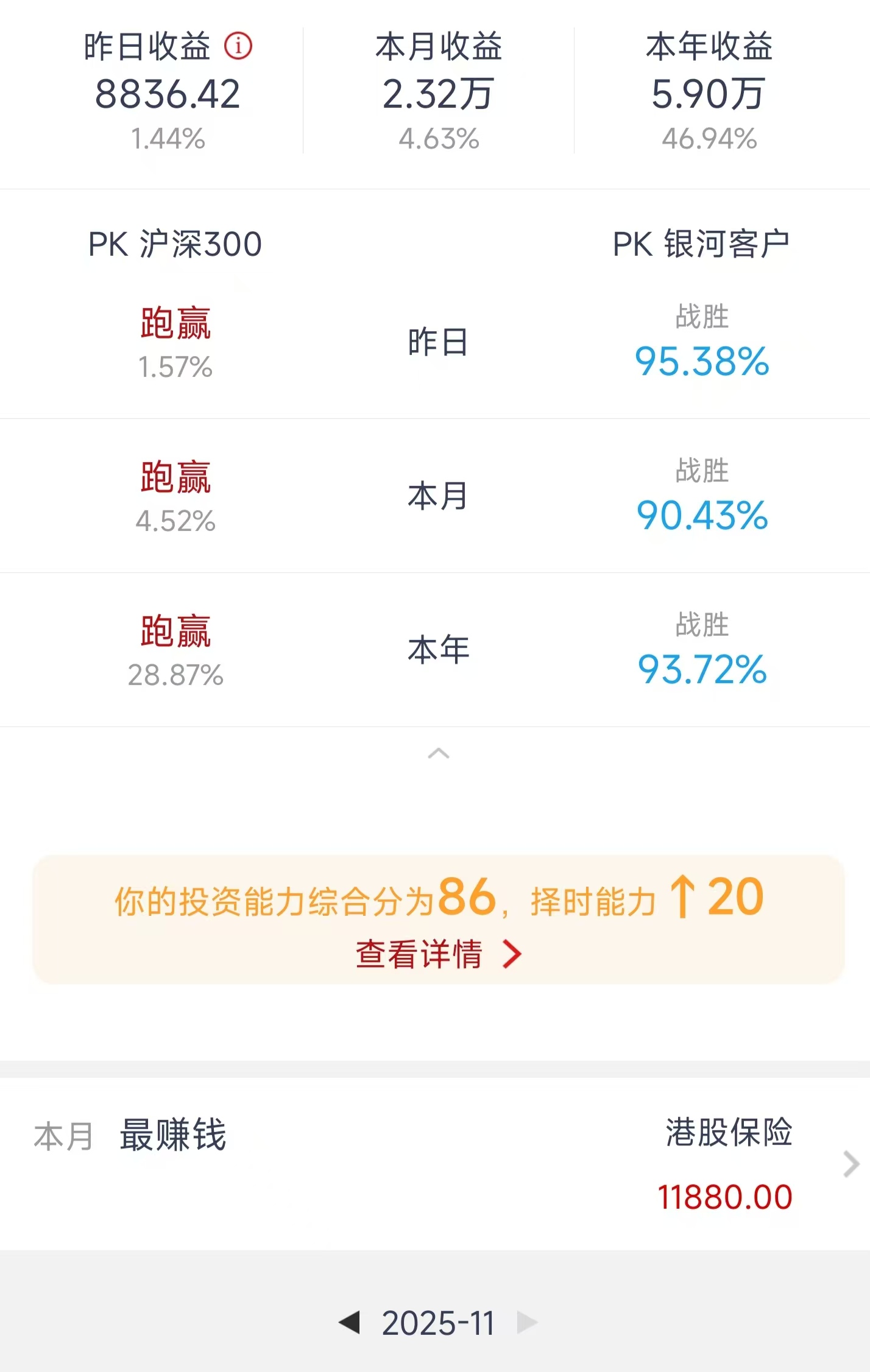Screen dimensions: 870x1372
Task: Open 港股保险 details chevron
Action: [851, 1164]
